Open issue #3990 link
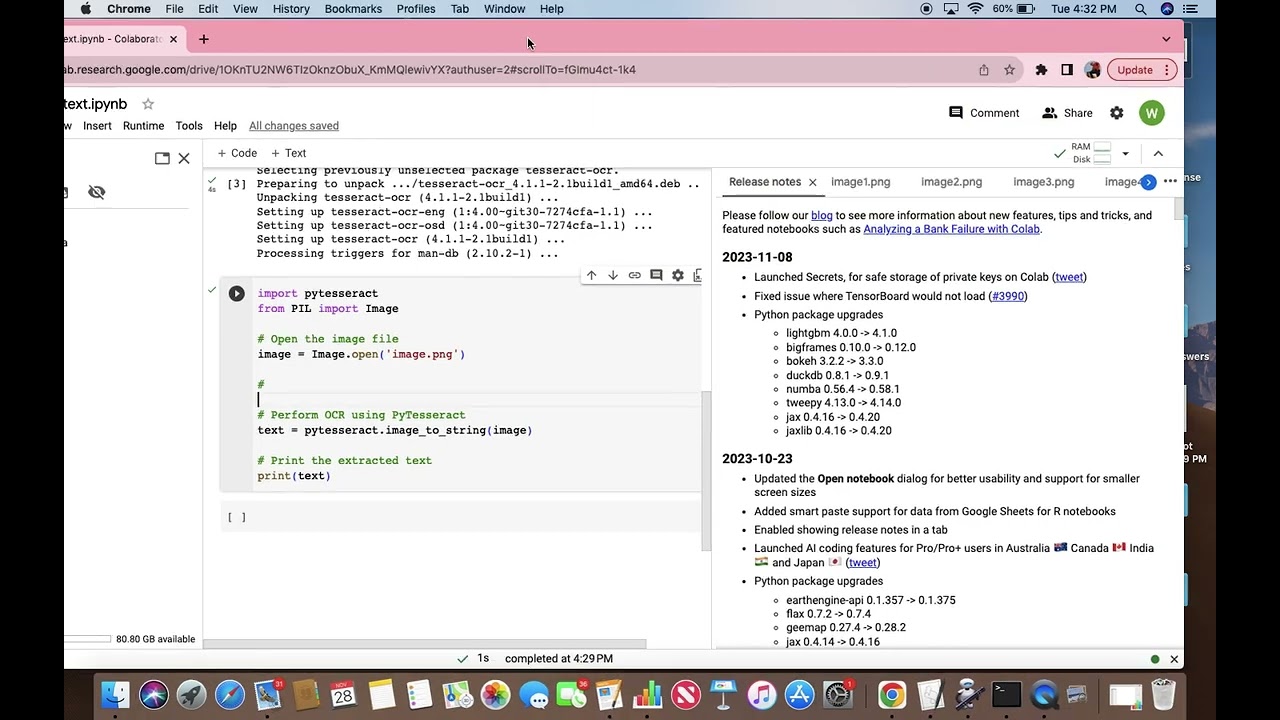 click(x=1008, y=296)
